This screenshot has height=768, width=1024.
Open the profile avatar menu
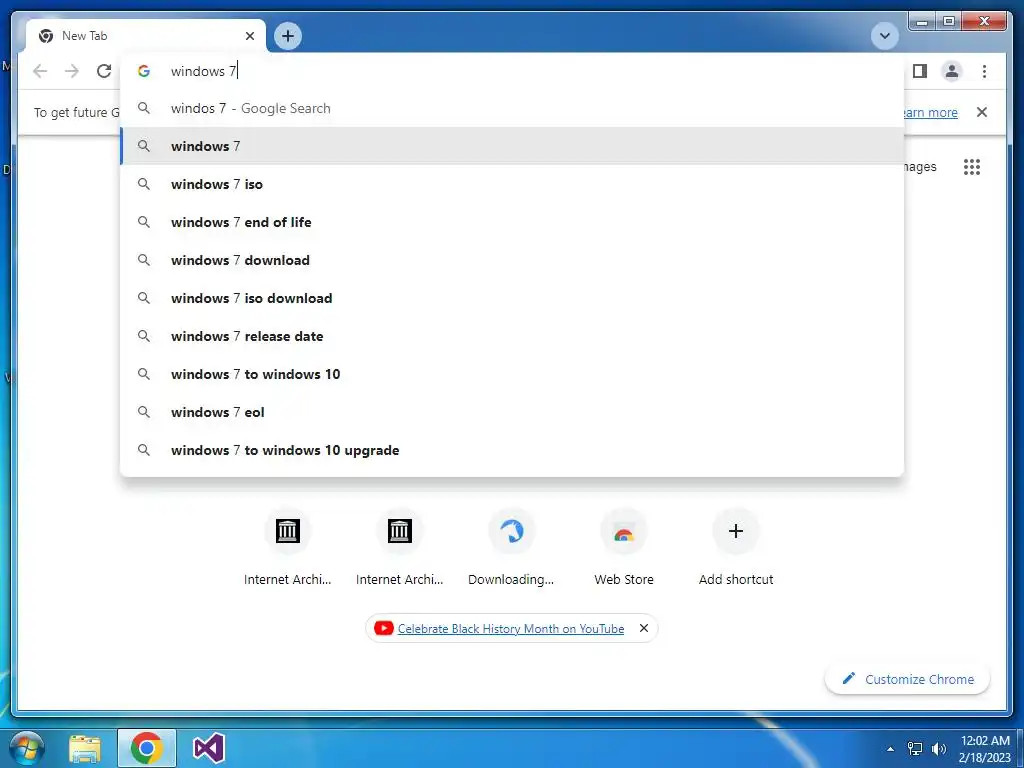point(952,71)
